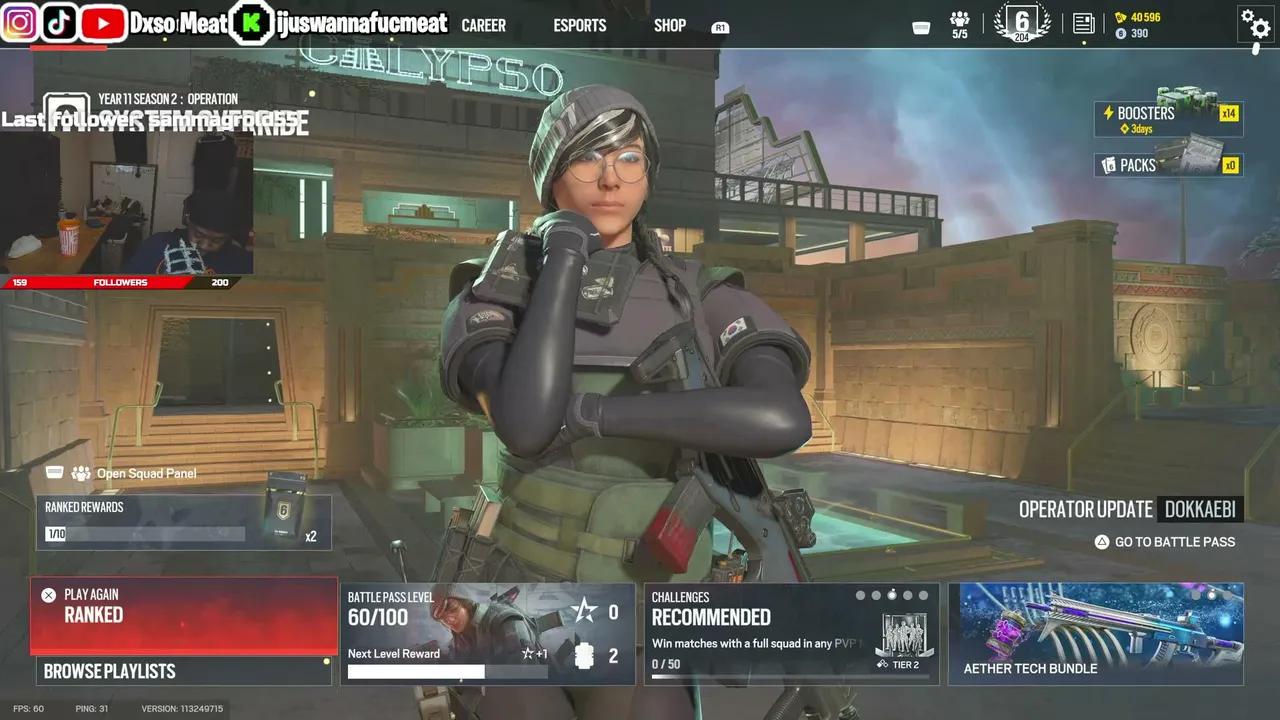Open the Boosters x14 panel
The height and width of the screenshot is (720, 1280).
[x=1169, y=119]
